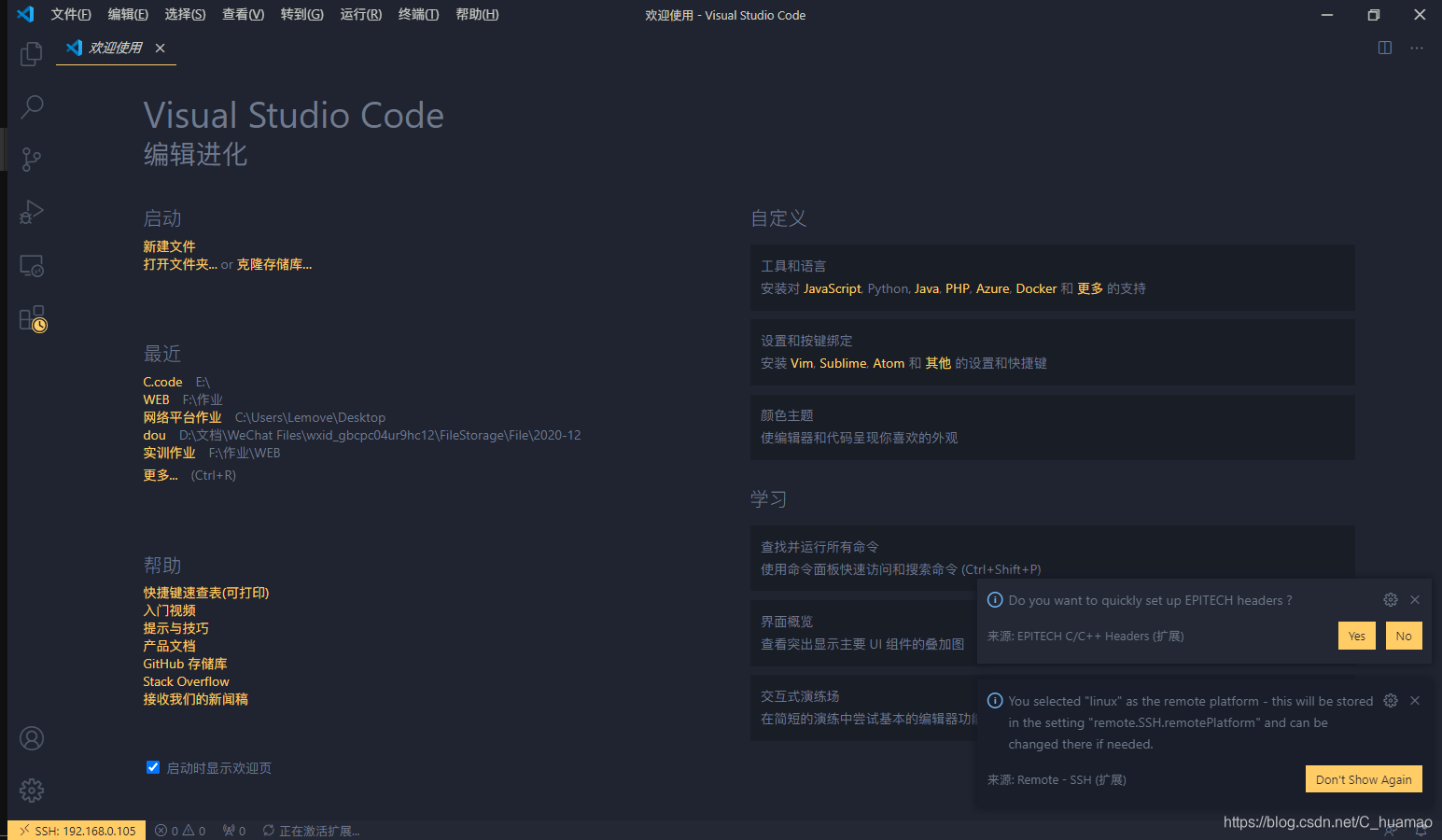Open 查找并运行所有命令 card

(x=1053, y=558)
